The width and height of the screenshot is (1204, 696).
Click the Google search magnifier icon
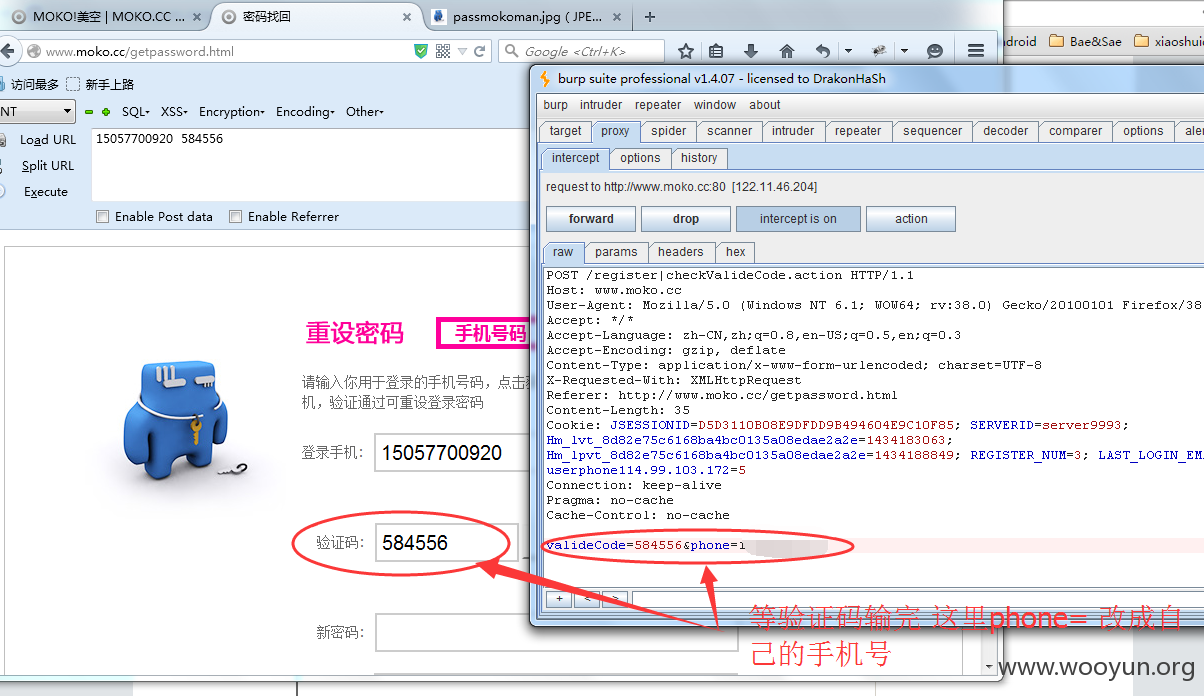511,51
